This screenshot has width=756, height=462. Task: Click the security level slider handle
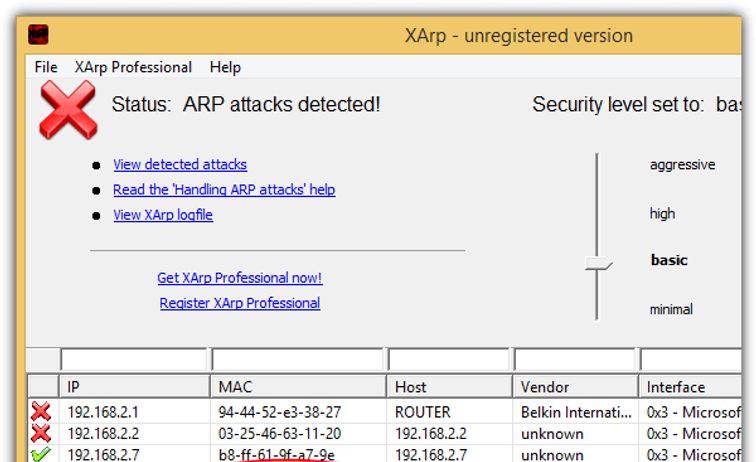tap(598, 263)
